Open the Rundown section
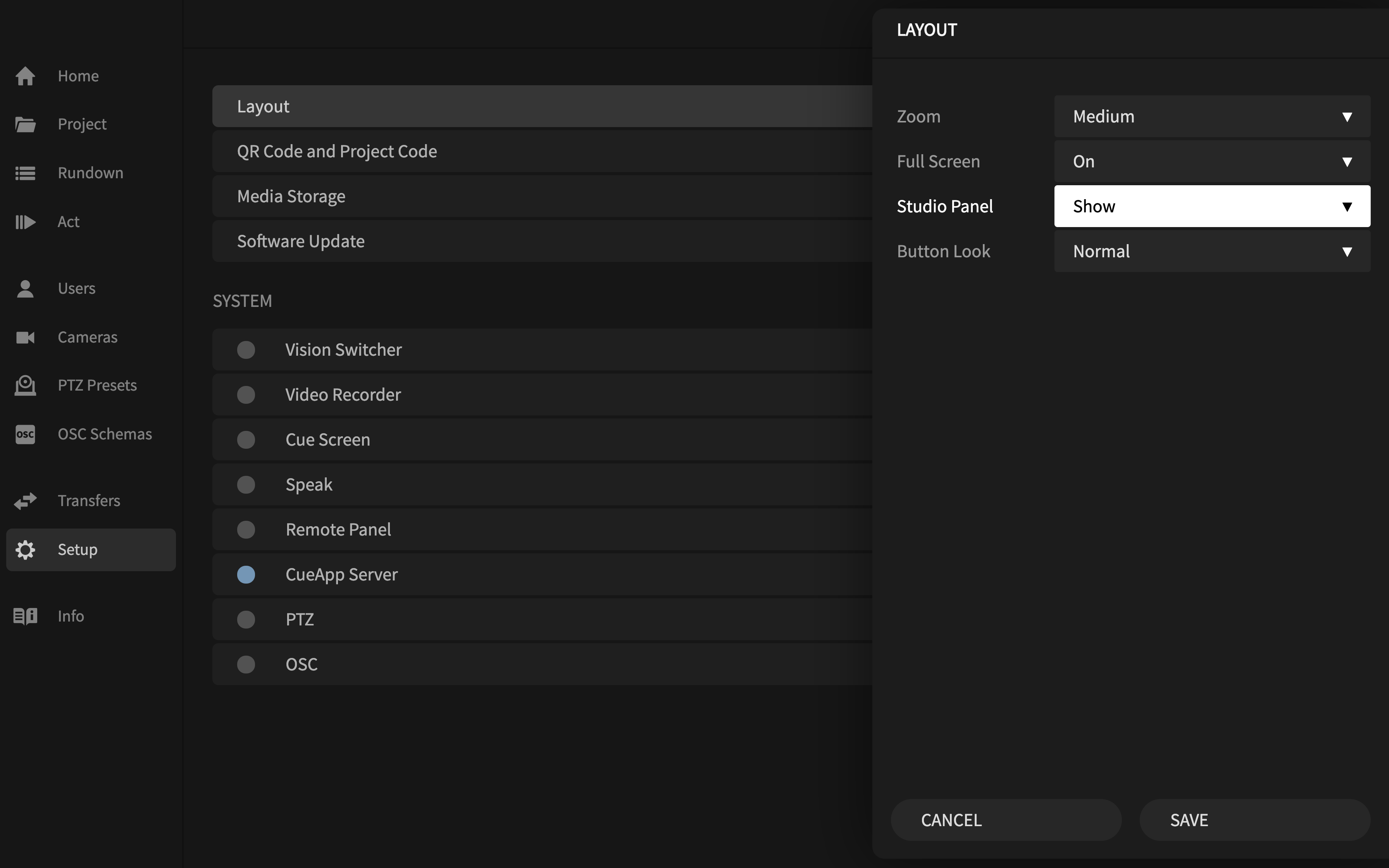 [90, 172]
